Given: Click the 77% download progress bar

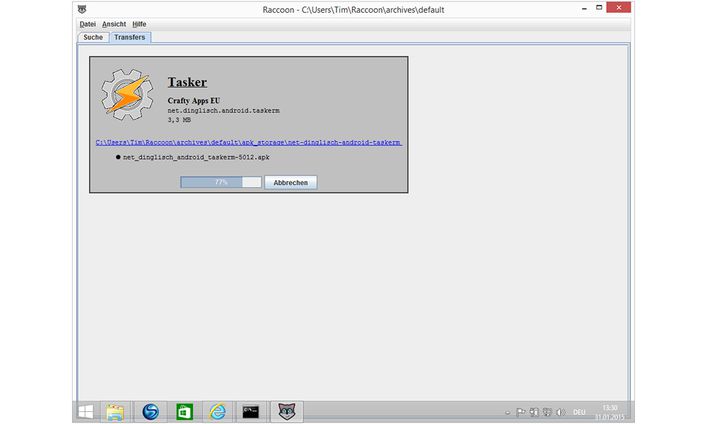Looking at the screenshot, I should point(221,182).
